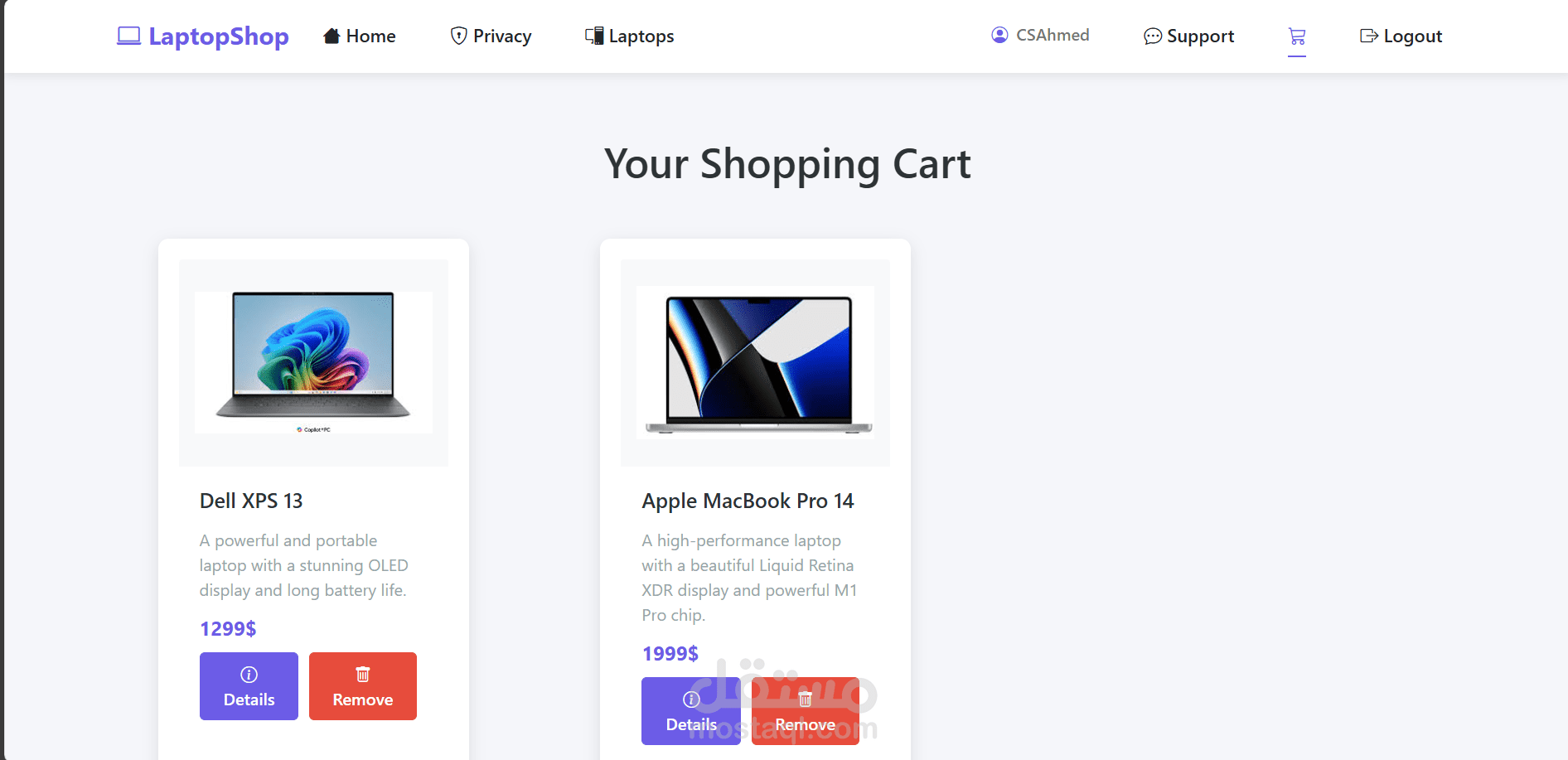Log out using the Logout link
Screen dimensions: 1568x760
1401,36
